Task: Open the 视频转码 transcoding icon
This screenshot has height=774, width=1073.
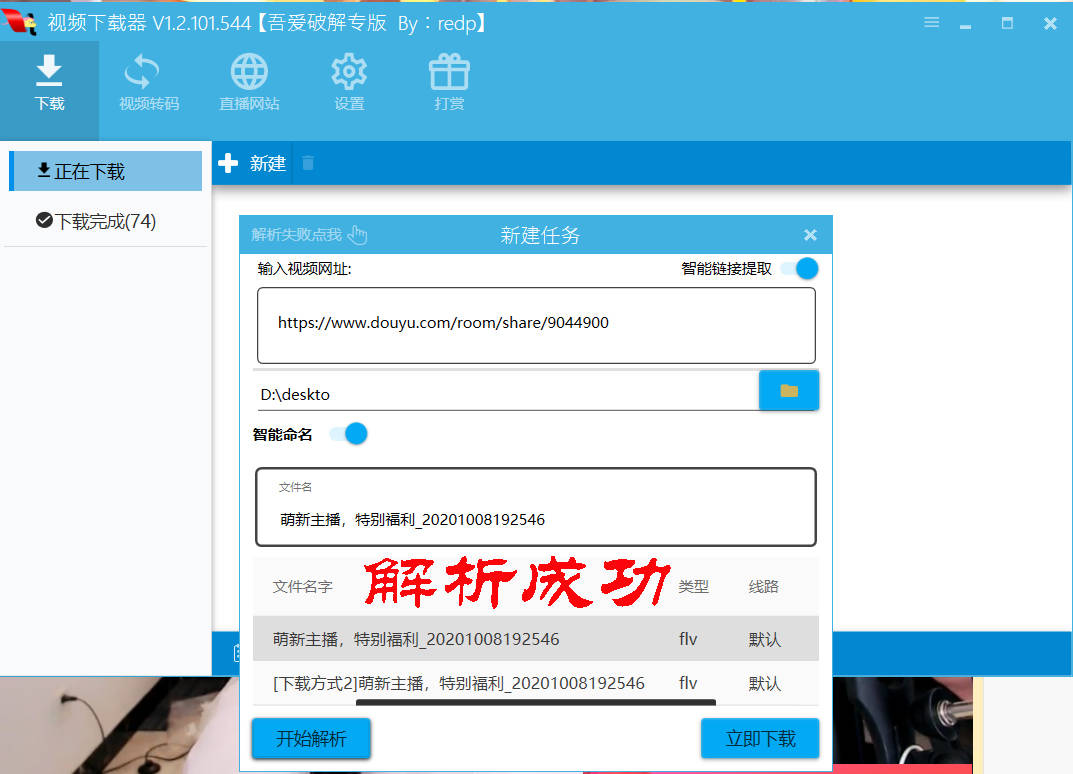Action: [142, 71]
